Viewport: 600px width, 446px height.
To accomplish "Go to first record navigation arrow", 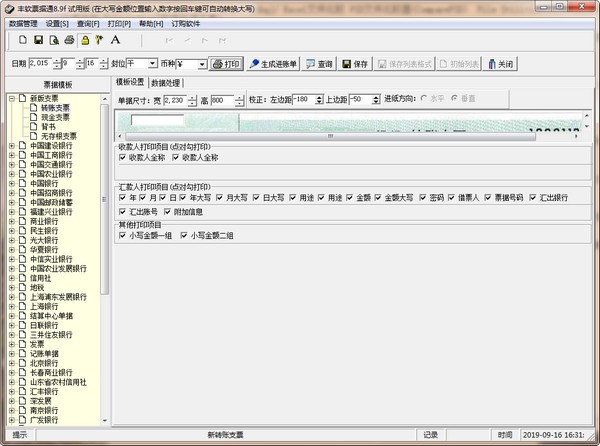I will point(170,40).
